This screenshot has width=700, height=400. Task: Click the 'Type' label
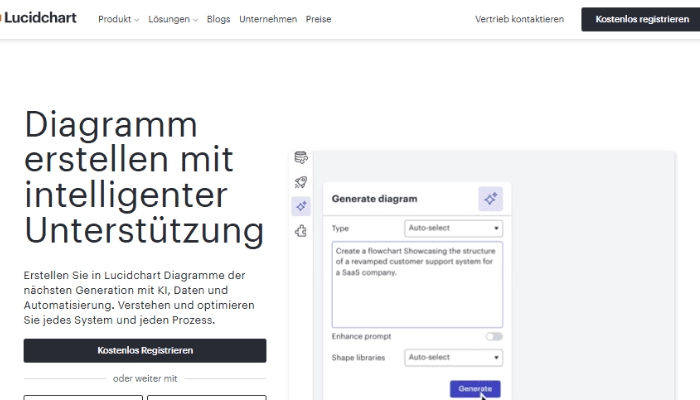click(x=340, y=228)
